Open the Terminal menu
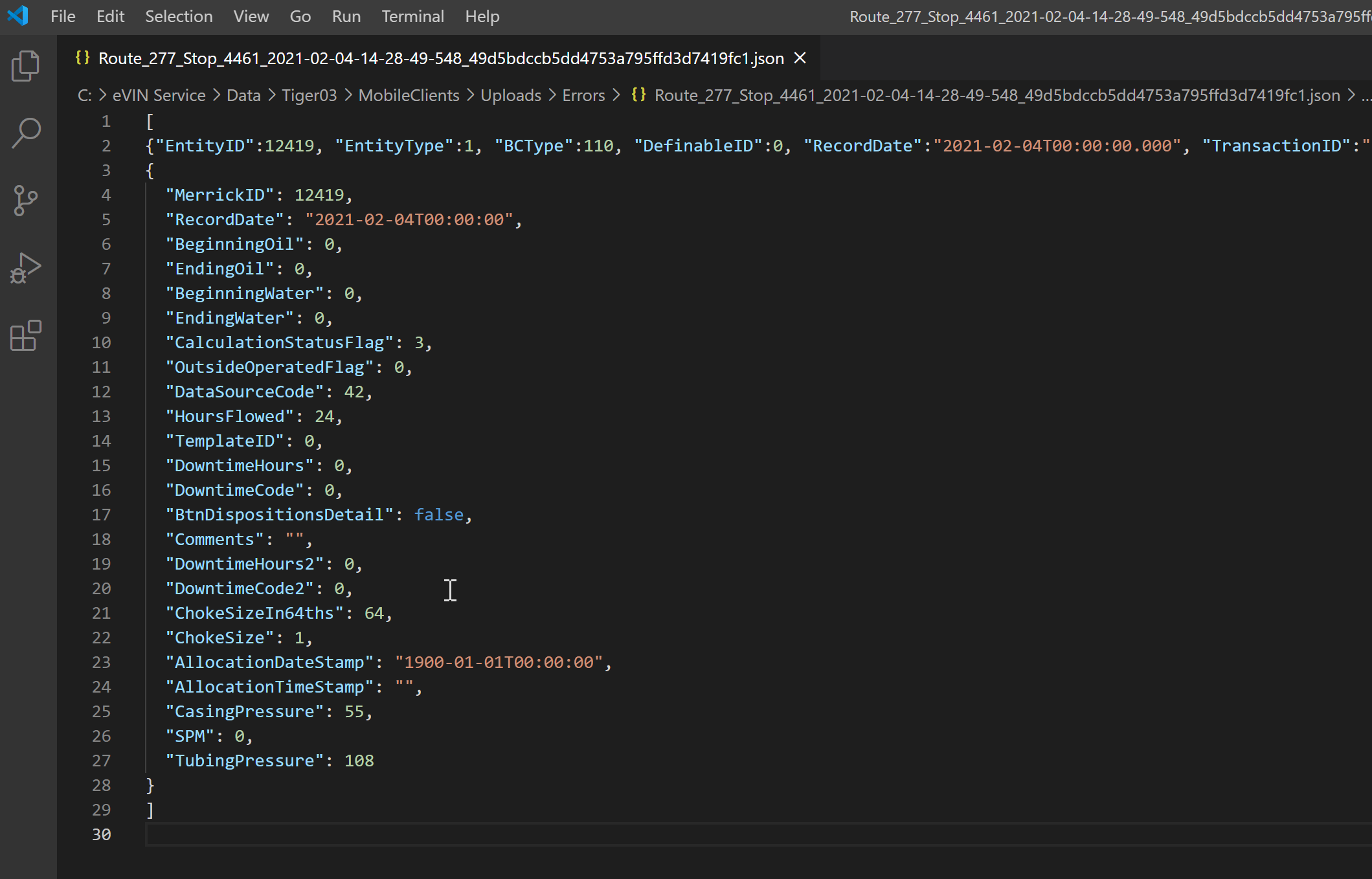The width and height of the screenshot is (1372, 879). tap(412, 16)
